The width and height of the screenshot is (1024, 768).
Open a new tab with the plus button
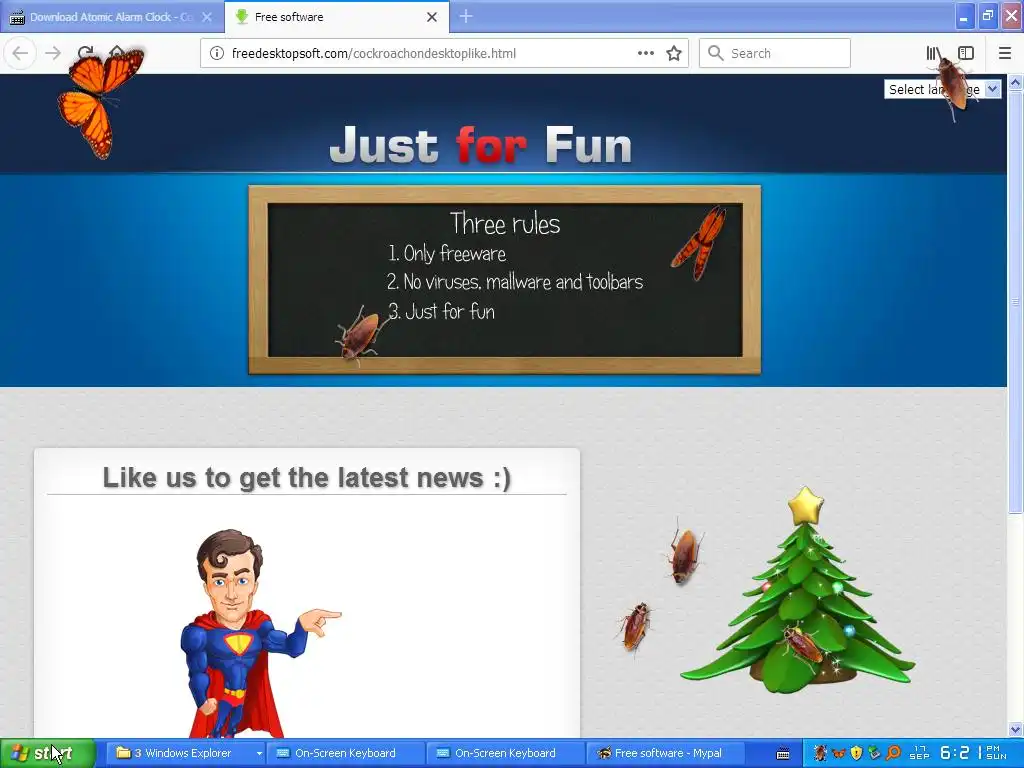pos(466,16)
